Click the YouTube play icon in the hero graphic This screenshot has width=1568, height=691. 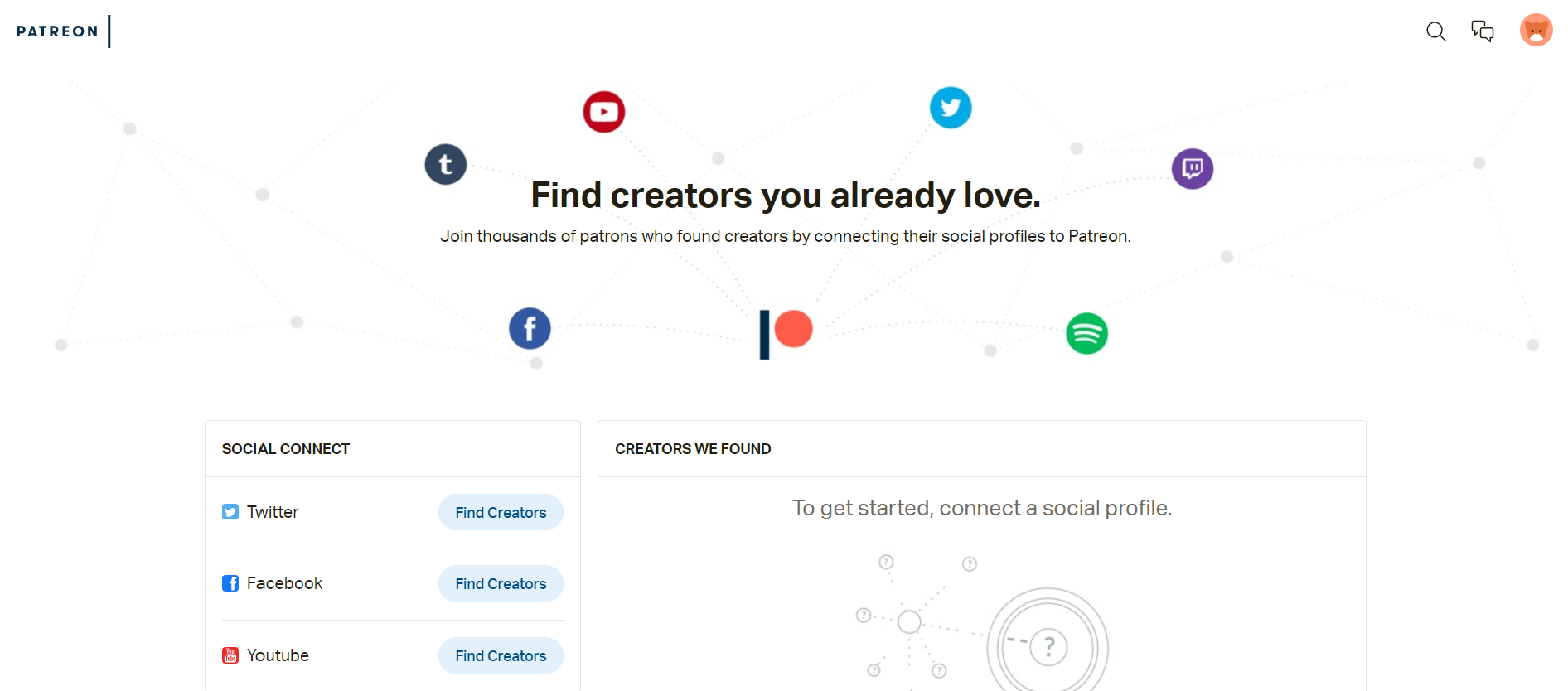(x=604, y=111)
